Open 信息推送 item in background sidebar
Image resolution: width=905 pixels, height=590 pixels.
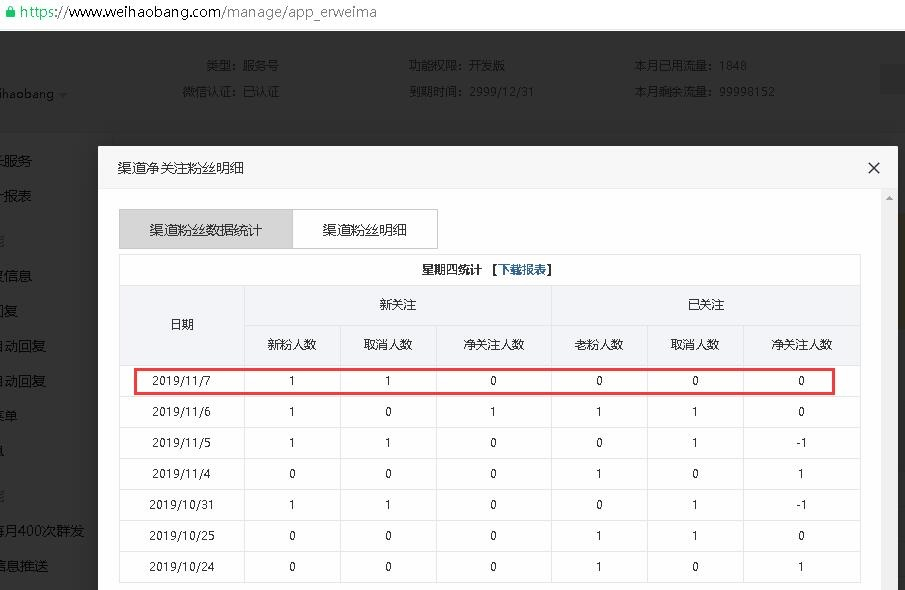(x=24, y=566)
